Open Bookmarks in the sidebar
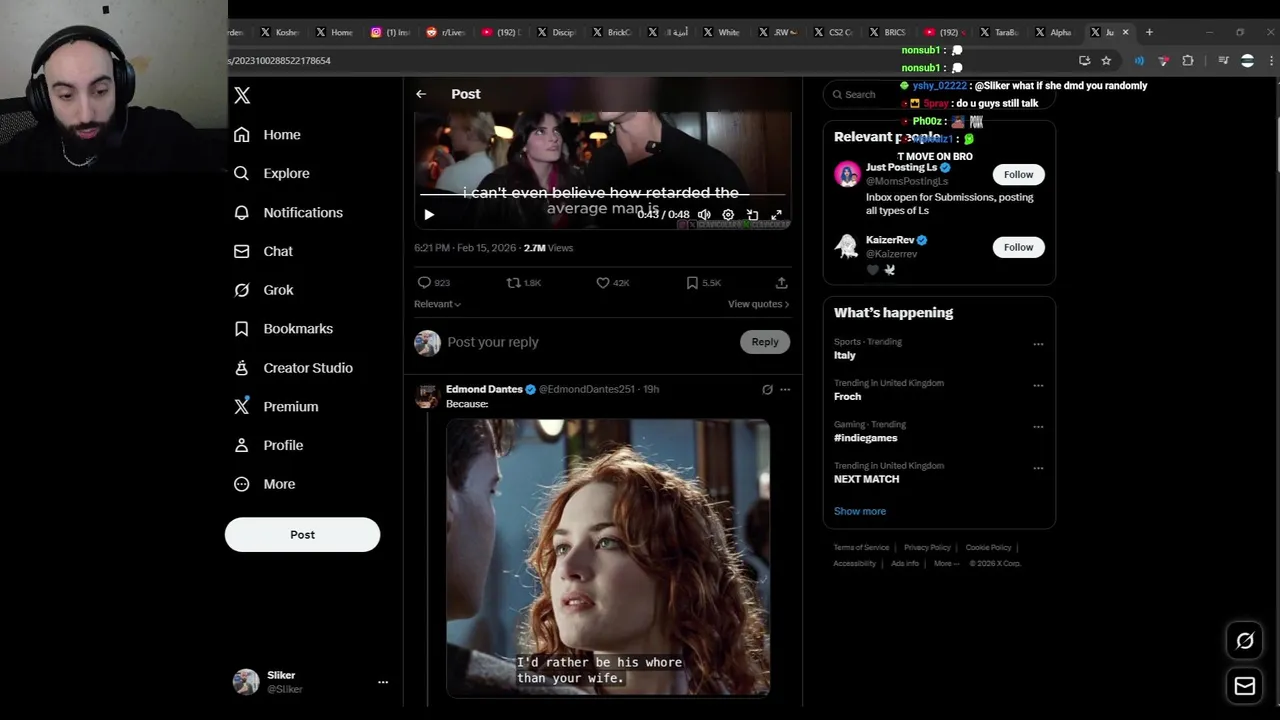Screen dimensions: 1280x720 (x=283, y=329)
